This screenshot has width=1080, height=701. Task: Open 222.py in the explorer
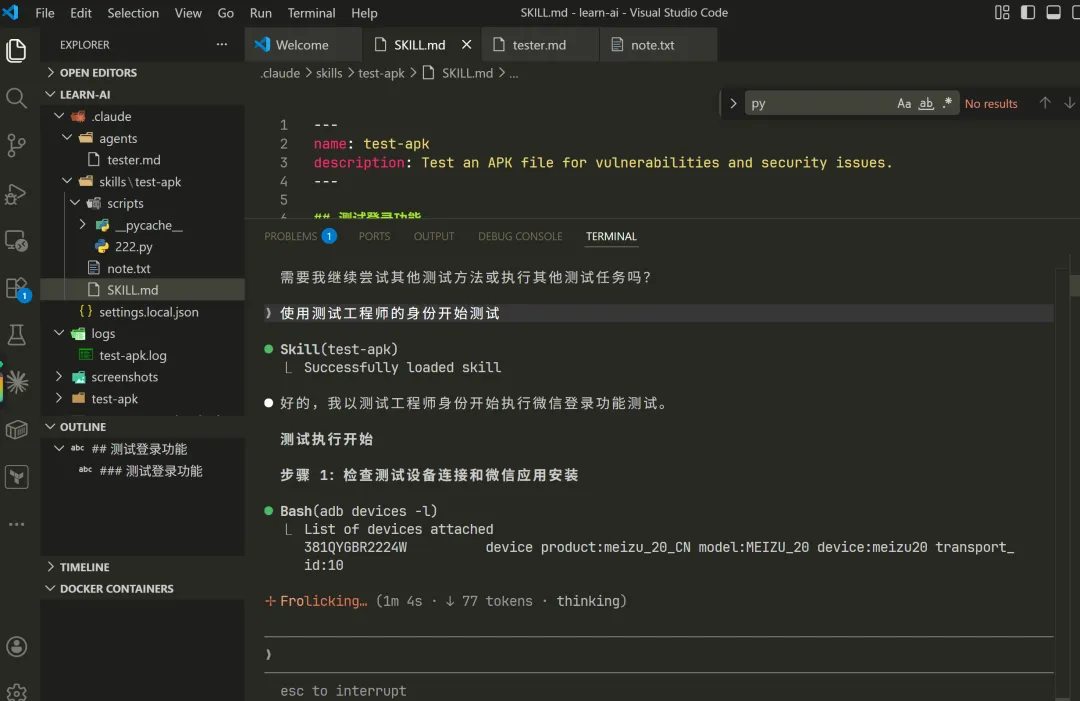point(133,247)
